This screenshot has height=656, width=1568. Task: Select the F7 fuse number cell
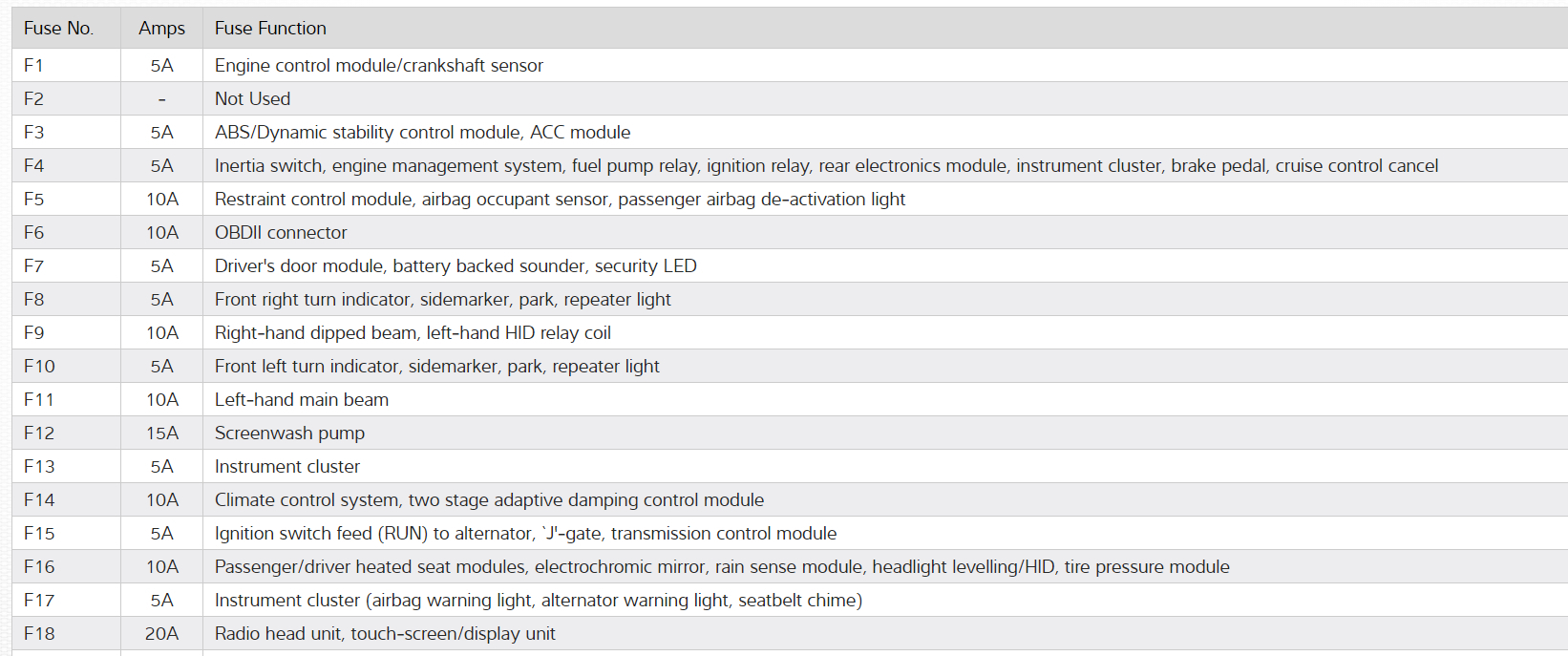tap(34, 266)
